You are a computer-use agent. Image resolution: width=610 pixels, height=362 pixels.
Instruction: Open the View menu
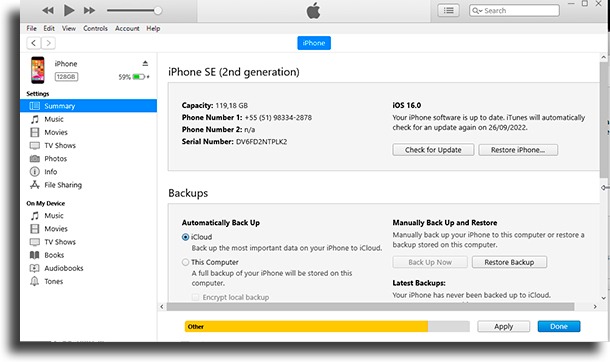tap(69, 28)
